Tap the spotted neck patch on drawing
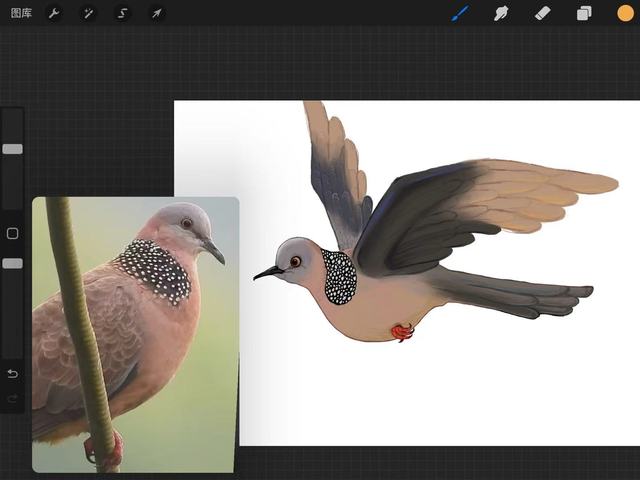640x480 pixels. click(x=340, y=277)
